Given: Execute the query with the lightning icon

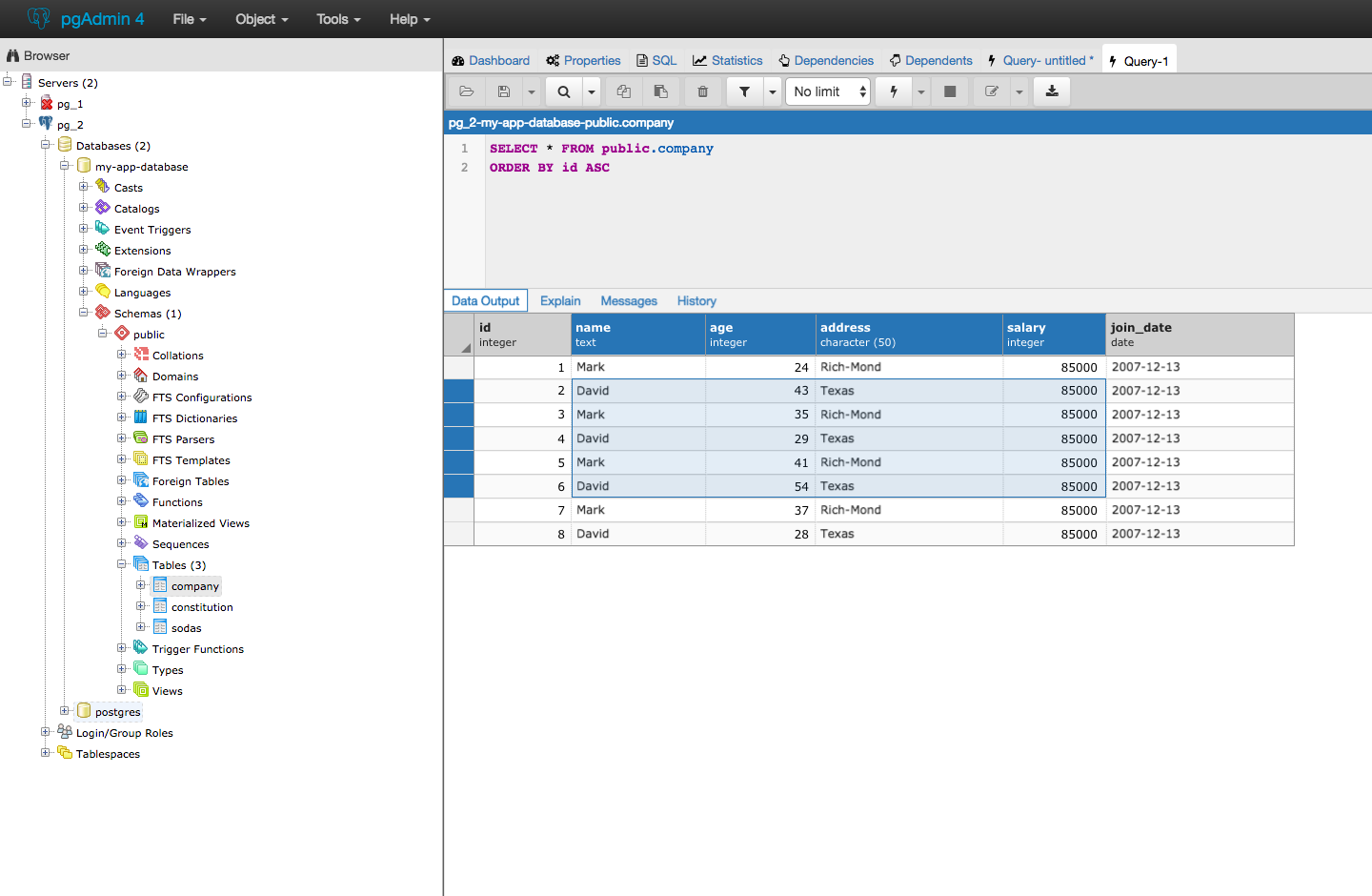Looking at the screenshot, I should (893, 91).
